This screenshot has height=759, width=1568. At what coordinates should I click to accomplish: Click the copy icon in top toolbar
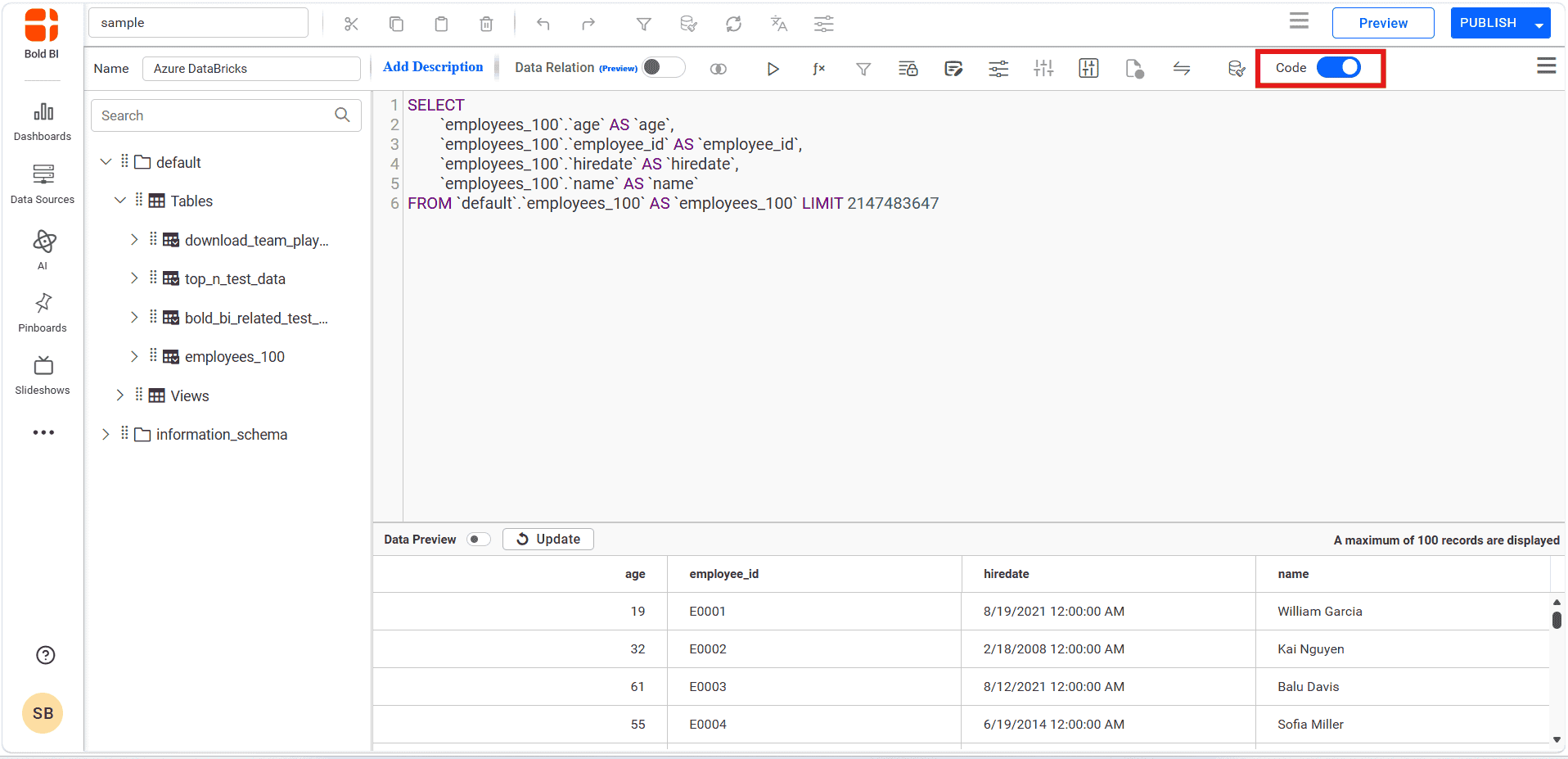pyautogui.click(x=396, y=24)
